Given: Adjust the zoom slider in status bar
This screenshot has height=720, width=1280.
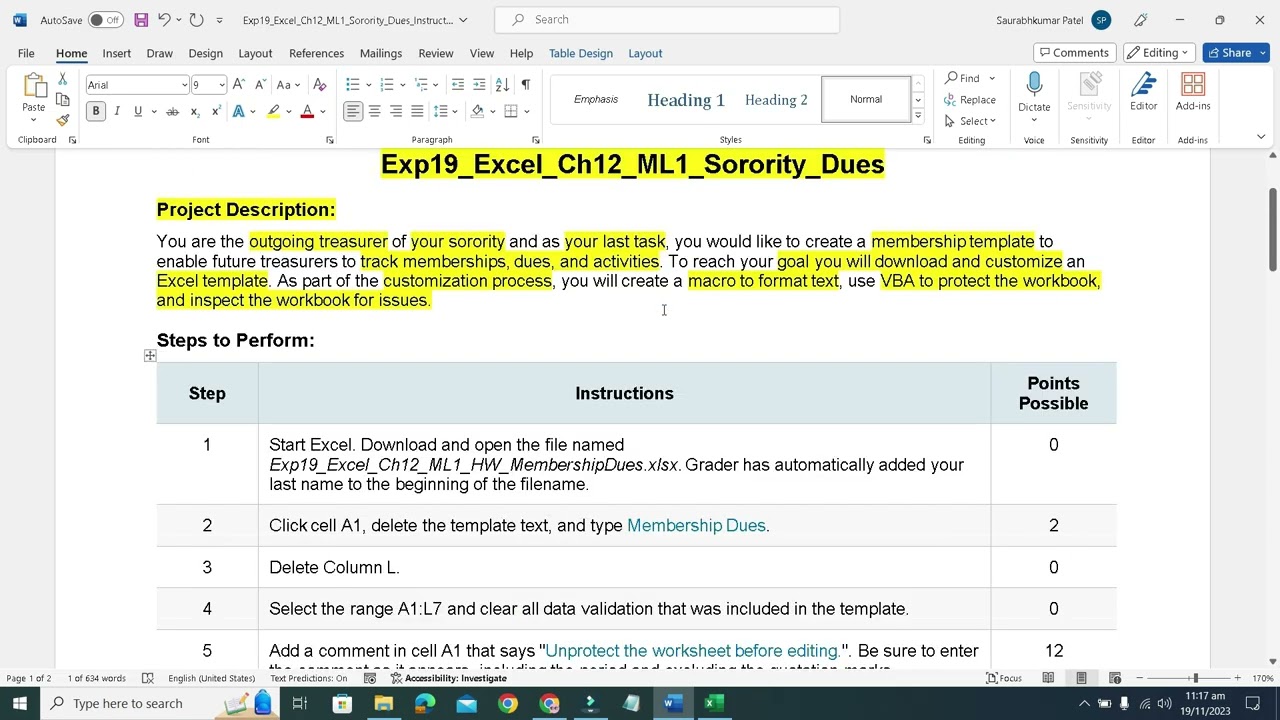Looking at the screenshot, I should (1195, 678).
